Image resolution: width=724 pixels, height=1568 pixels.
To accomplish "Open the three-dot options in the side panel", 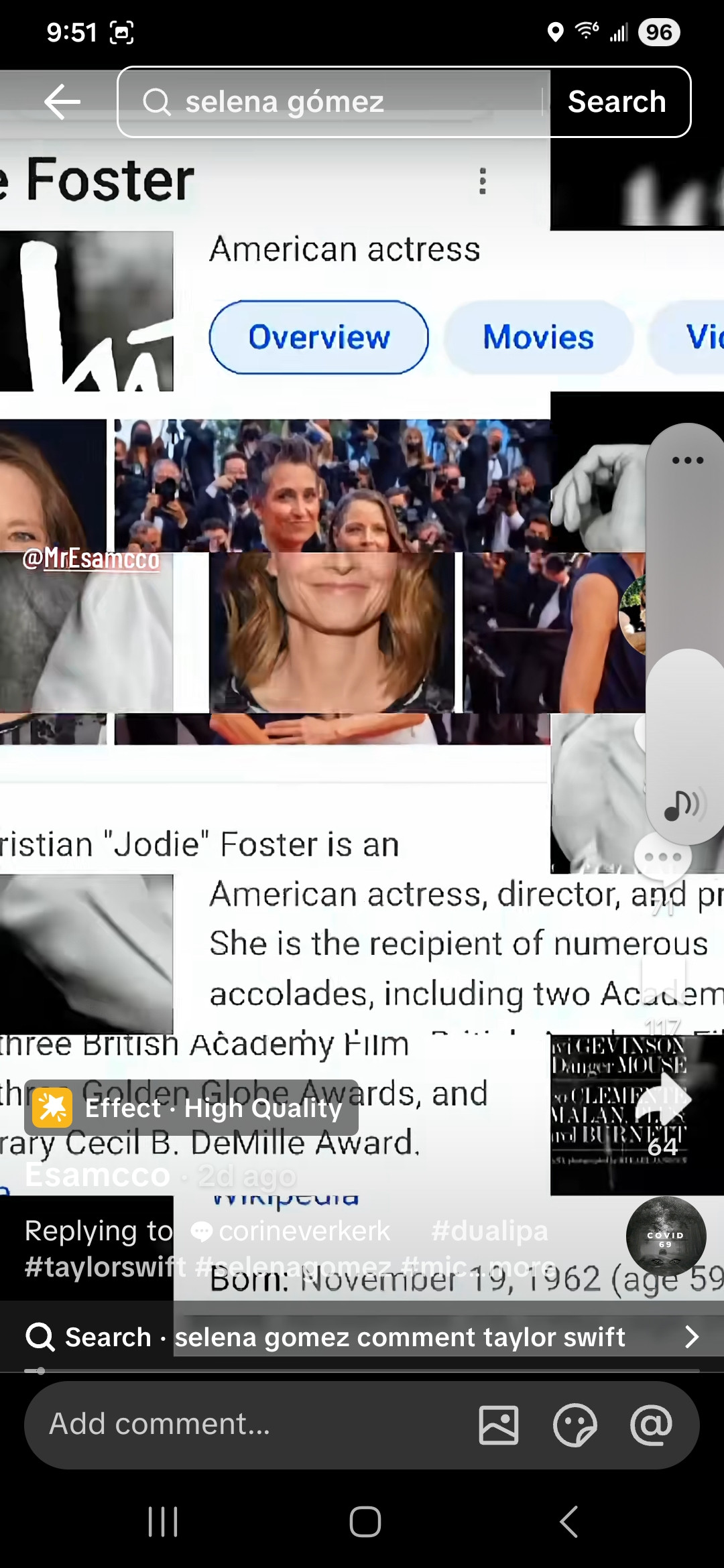I will coord(687,460).
